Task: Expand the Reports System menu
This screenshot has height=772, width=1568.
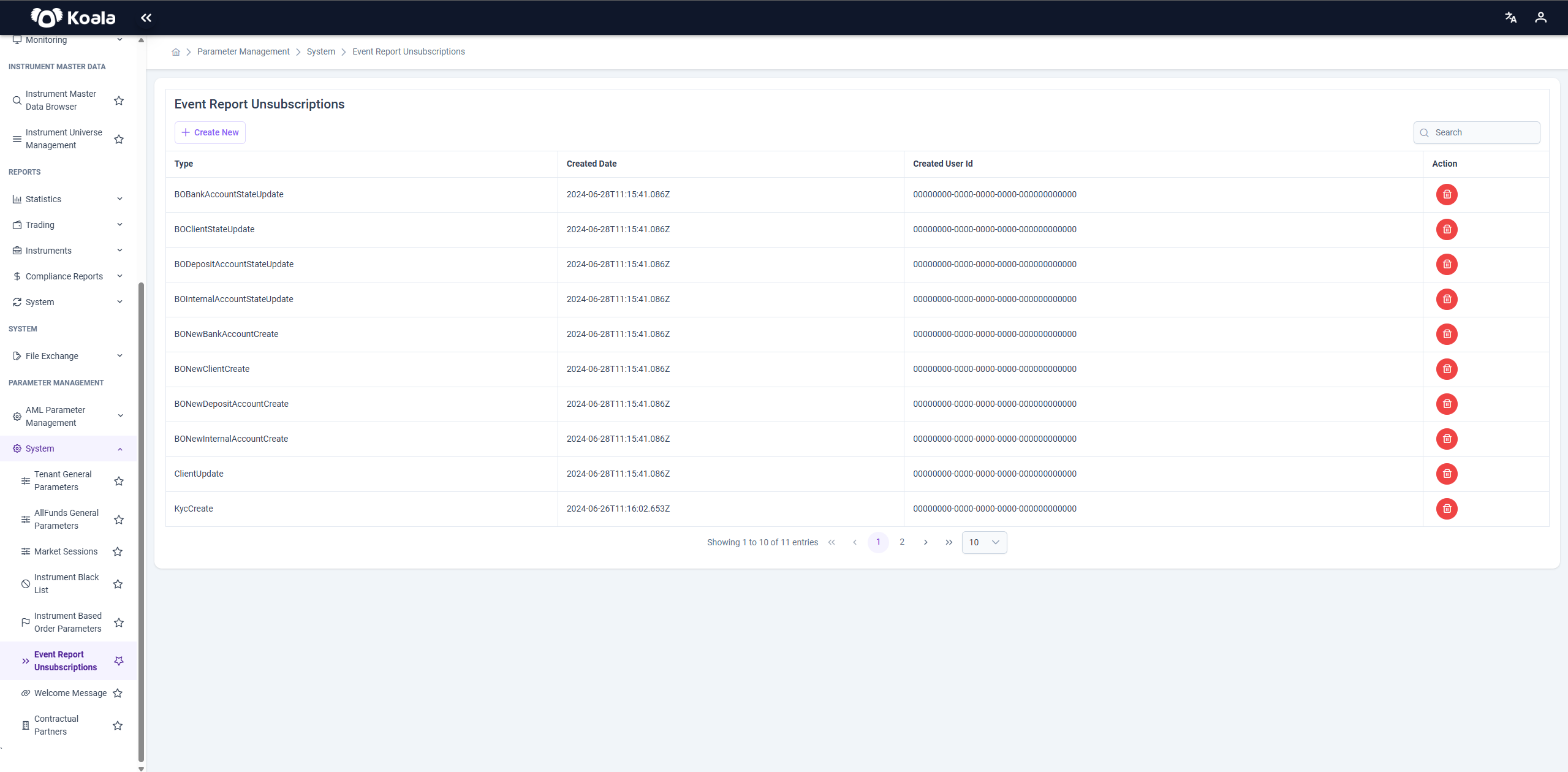Action: (68, 302)
